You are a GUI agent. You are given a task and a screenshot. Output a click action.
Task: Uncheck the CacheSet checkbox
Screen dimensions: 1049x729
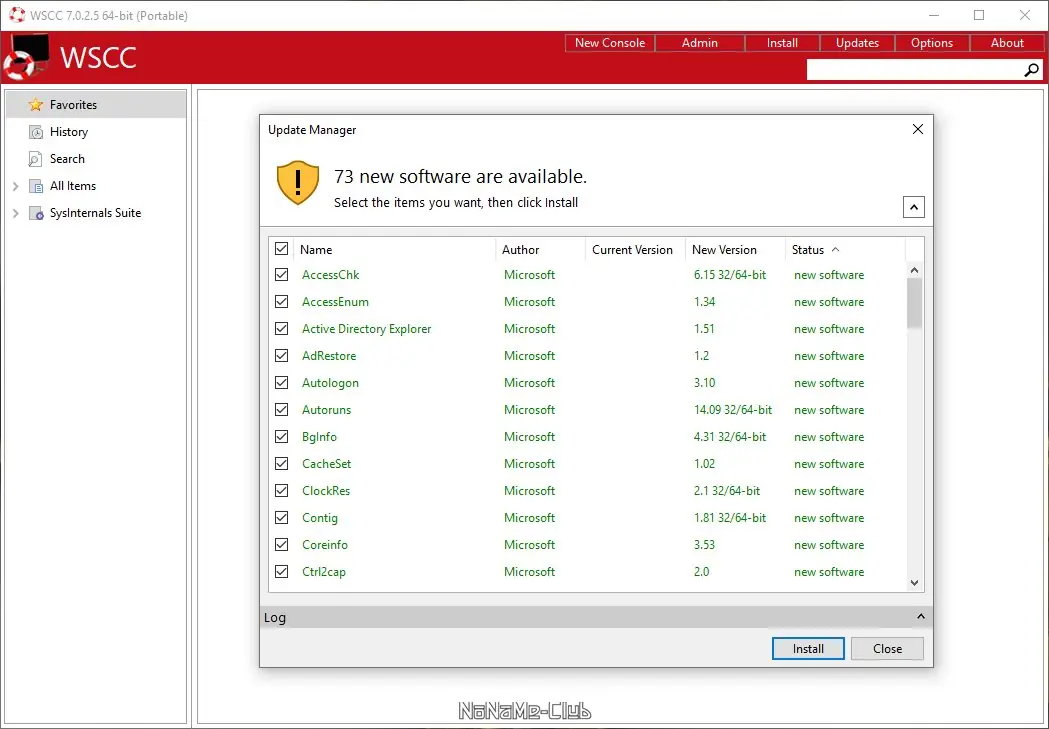(x=282, y=463)
